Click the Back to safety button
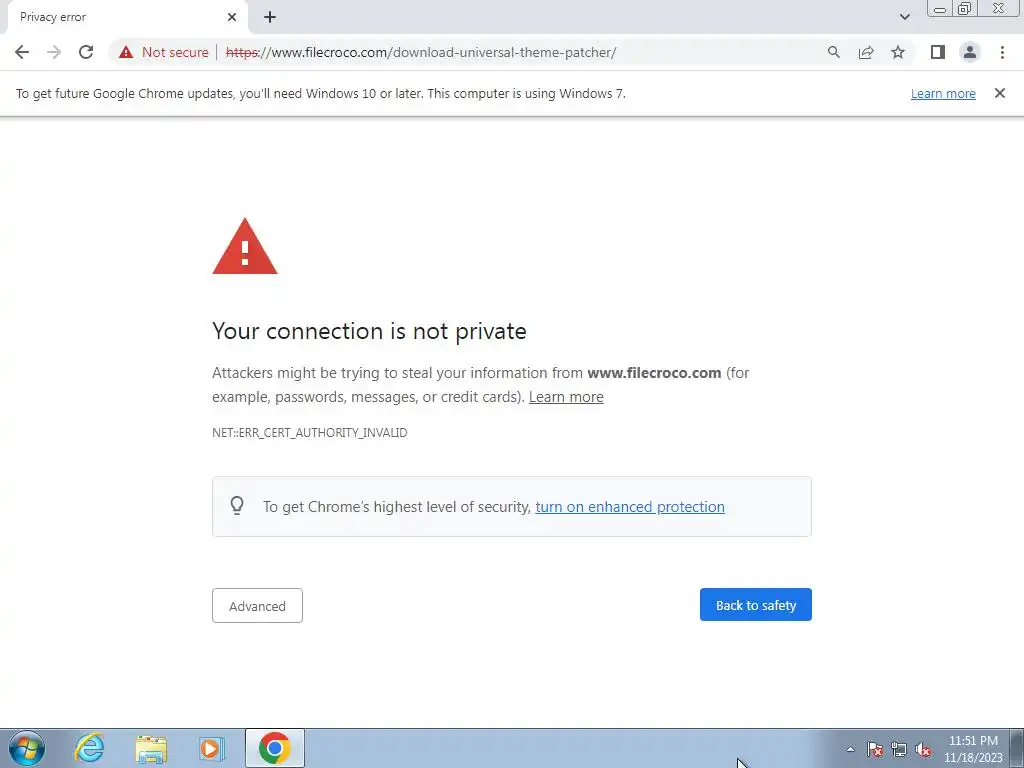This screenshot has height=768, width=1024. [756, 605]
